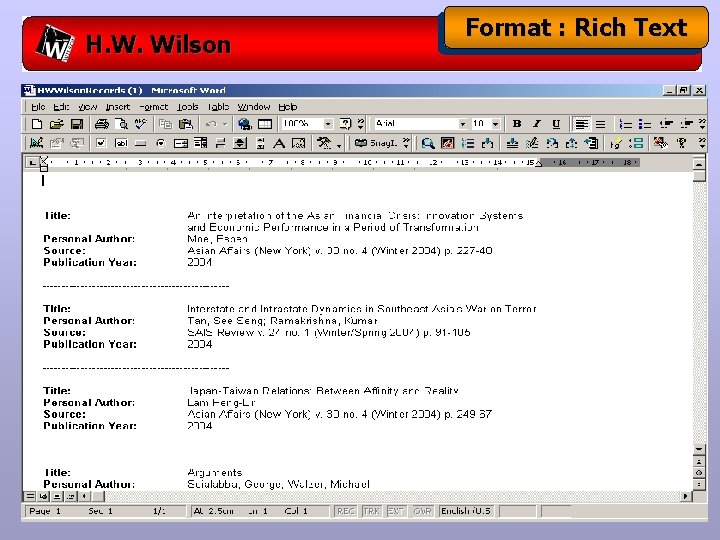Click the Tables and Borders icon
720x540 pixels.
pyautogui.click(x=265, y=124)
